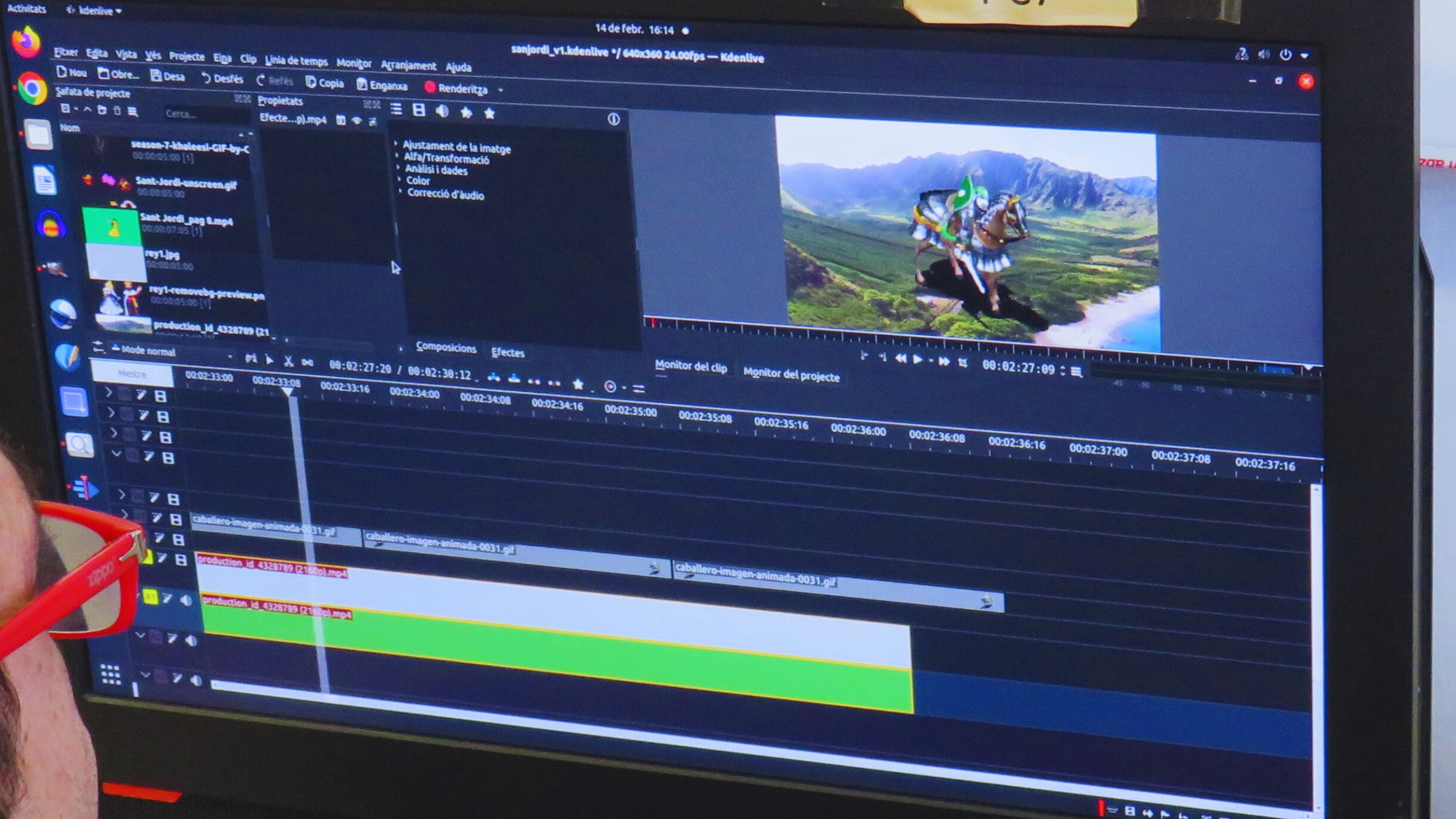Viewport: 1456px width, 819px height.
Task: Switch to Monitor del clip tab
Action: tap(690, 367)
